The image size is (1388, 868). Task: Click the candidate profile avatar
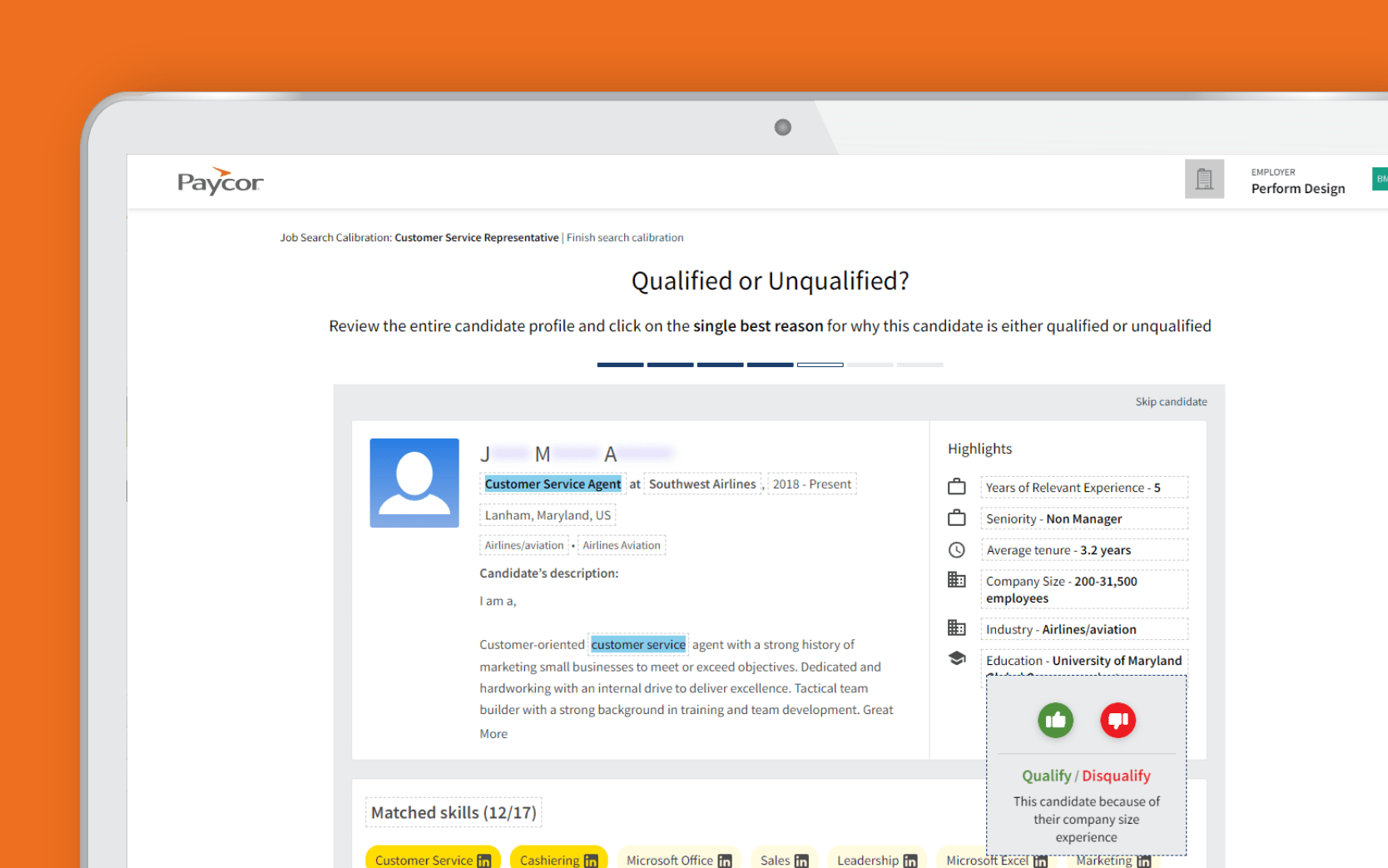click(x=414, y=483)
